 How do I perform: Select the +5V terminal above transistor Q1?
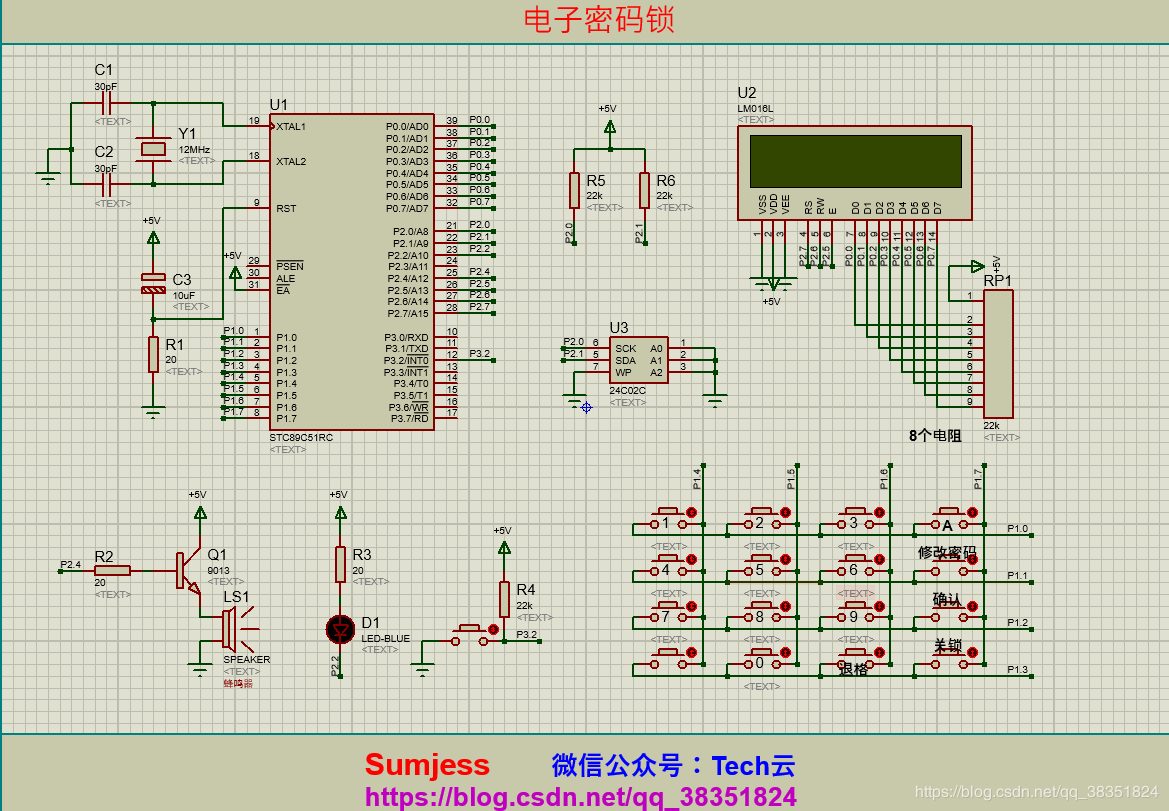point(200,512)
